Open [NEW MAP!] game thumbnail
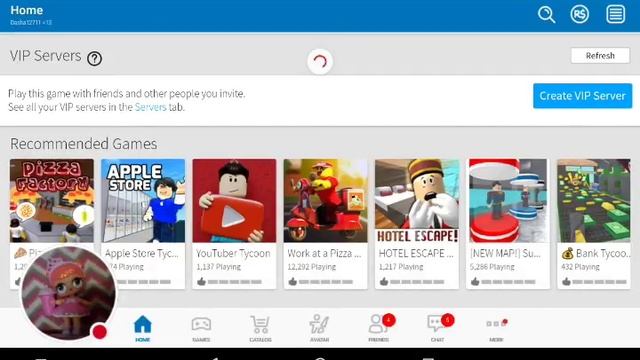The image size is (640, 360). pos(508,200)
